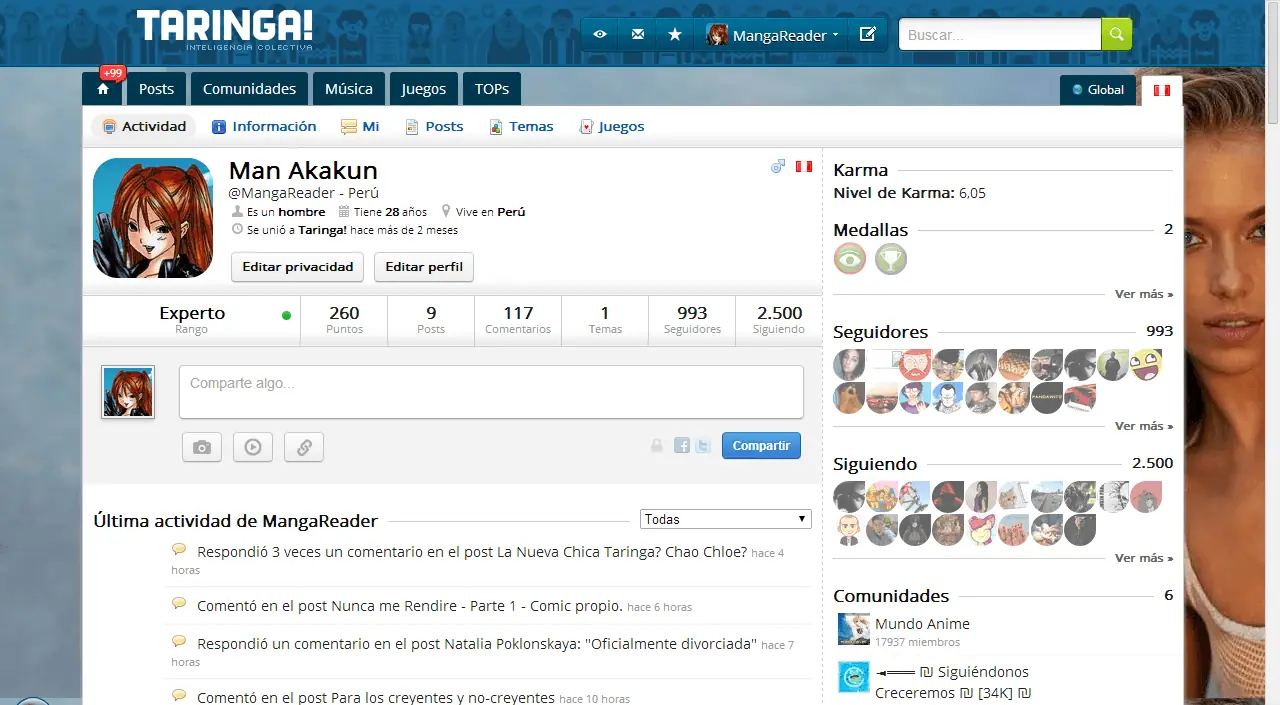Click the 9 Posts stat
Image resolution: width=1280 pixels, height=705 pixels.
tap(431, 321)
